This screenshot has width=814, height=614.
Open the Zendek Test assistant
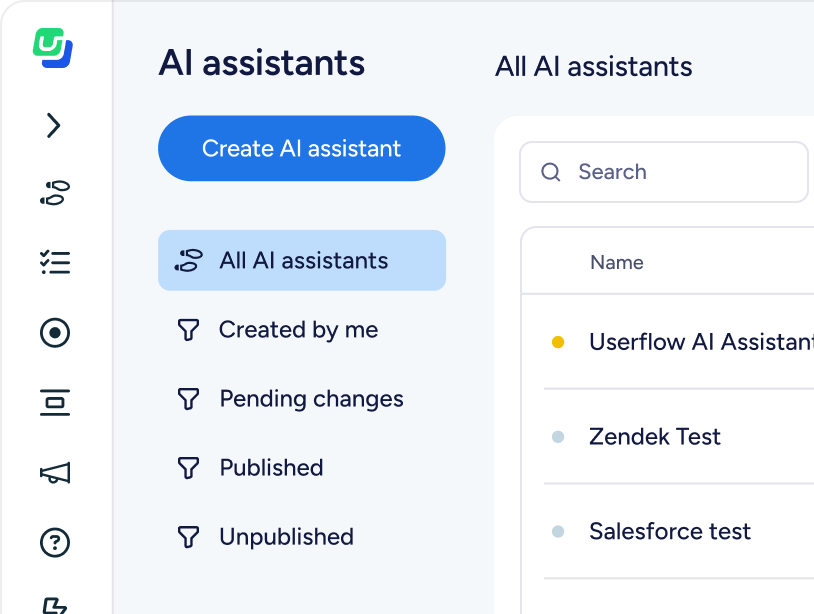point(655,437)
